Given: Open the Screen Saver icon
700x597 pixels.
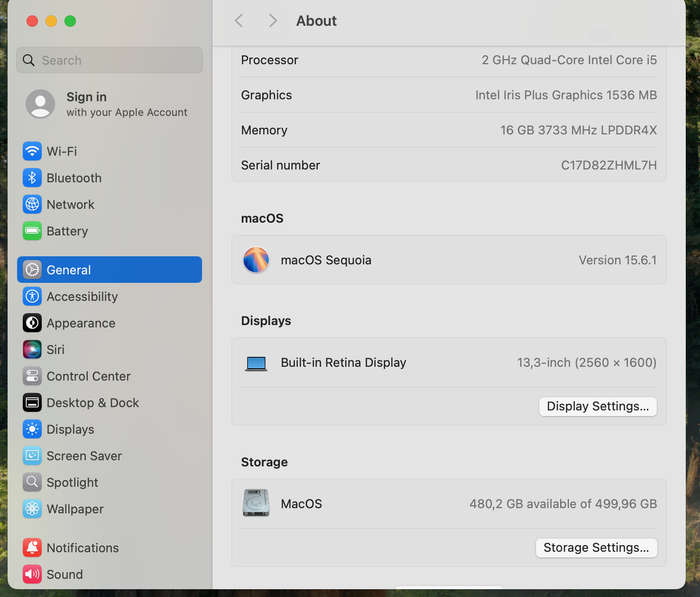Looking at the screenshot, I should 32,456.
